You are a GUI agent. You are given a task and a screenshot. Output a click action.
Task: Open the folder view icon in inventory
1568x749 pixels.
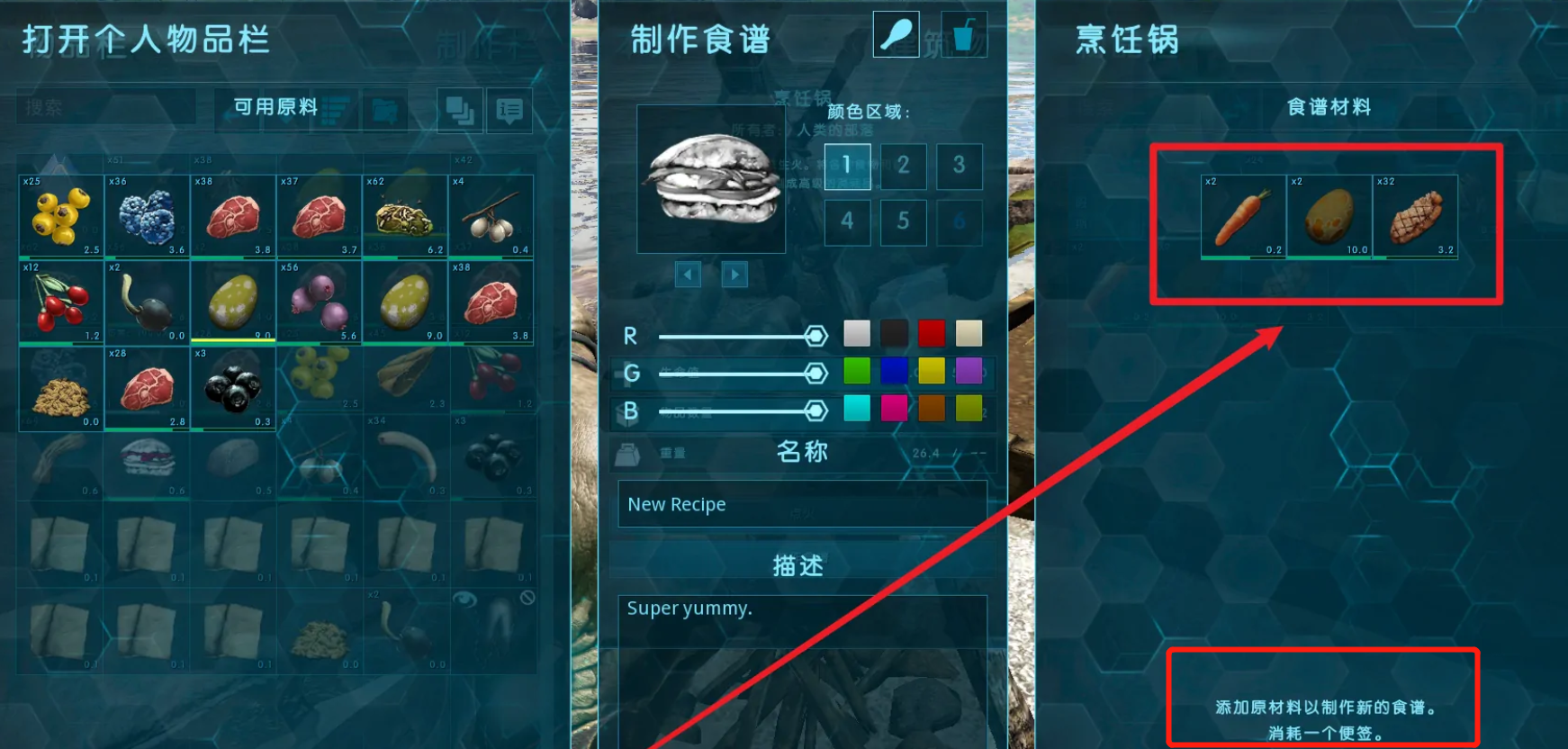(385, 111)
